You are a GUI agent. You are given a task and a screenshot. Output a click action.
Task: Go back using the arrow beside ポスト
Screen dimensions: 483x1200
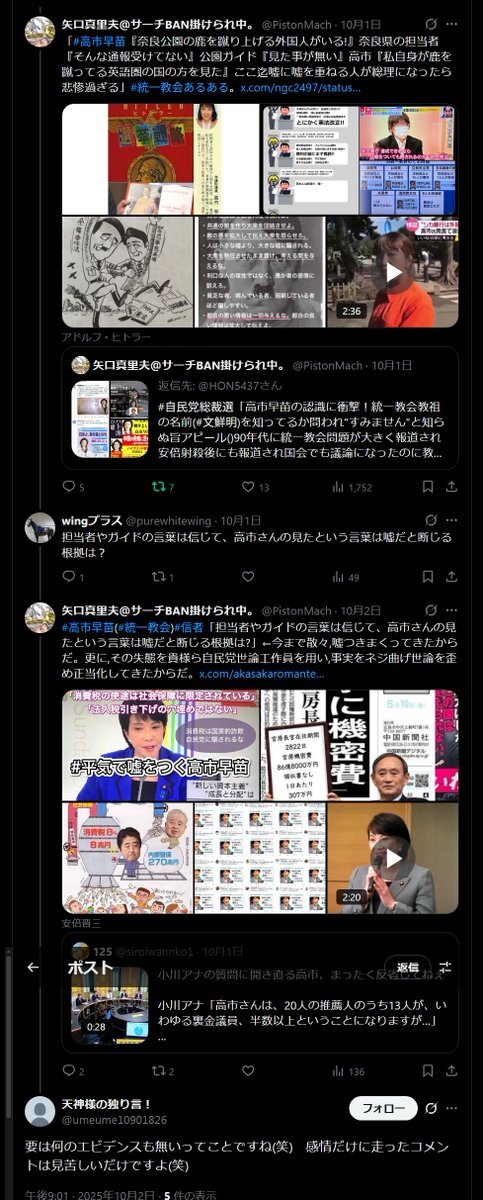pyautogui.click(x=32, y=967)
